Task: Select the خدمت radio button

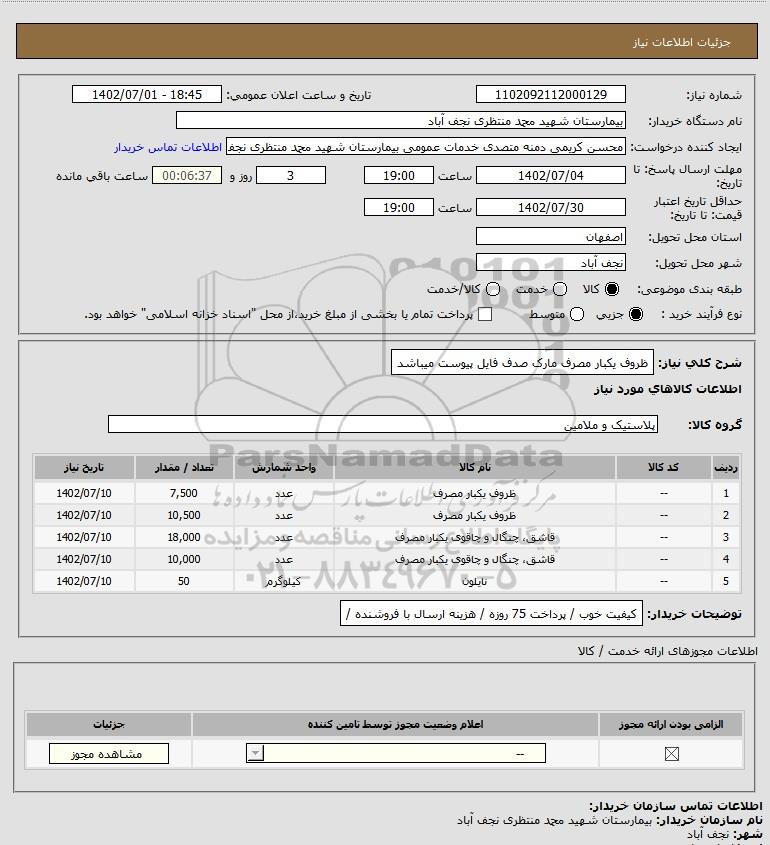Action: click(x=560, y=289)
